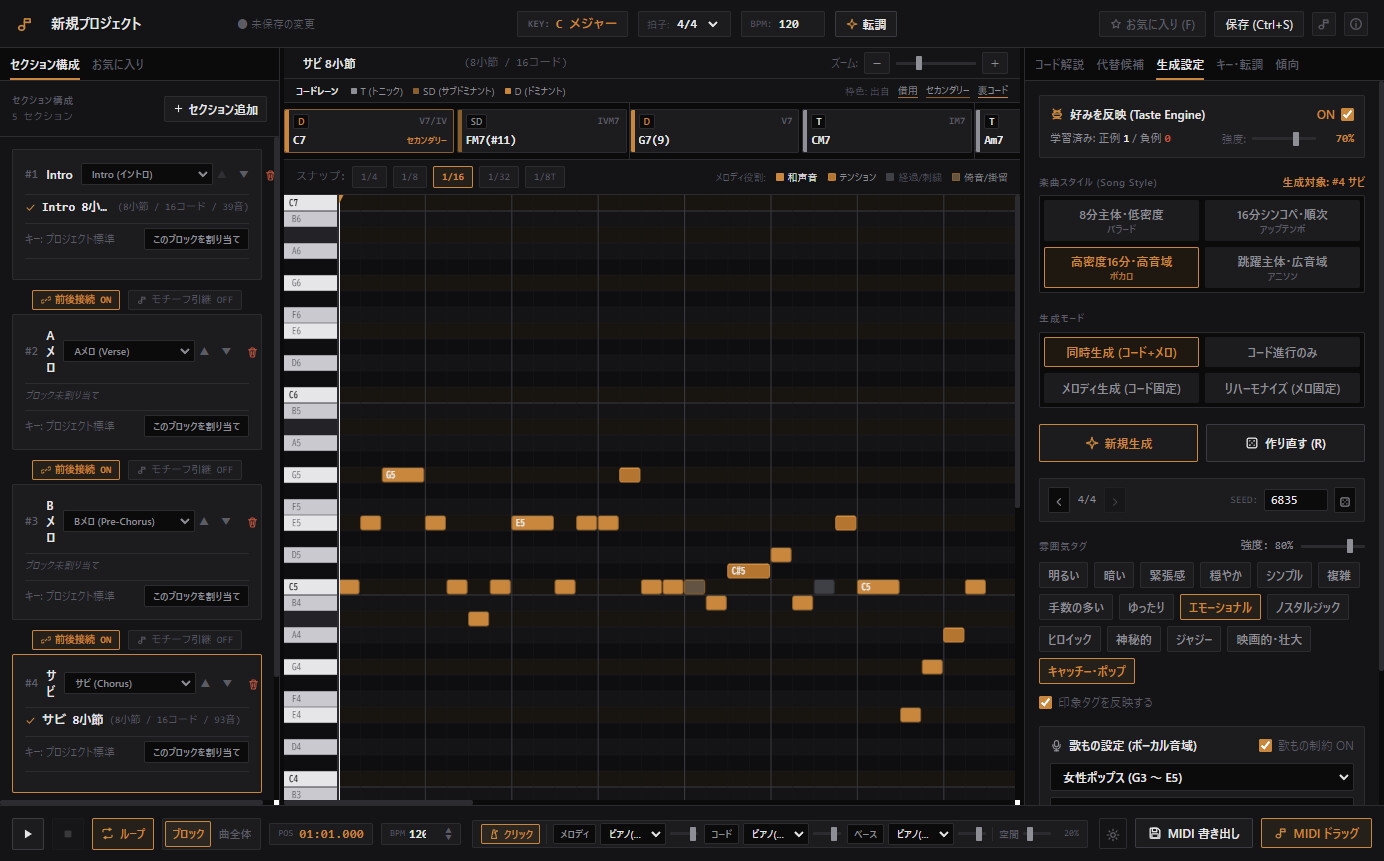This screenshot has width=1384, height=861.
Task: Click the SEED input field showing 6835
Action: coord(1296,500)
